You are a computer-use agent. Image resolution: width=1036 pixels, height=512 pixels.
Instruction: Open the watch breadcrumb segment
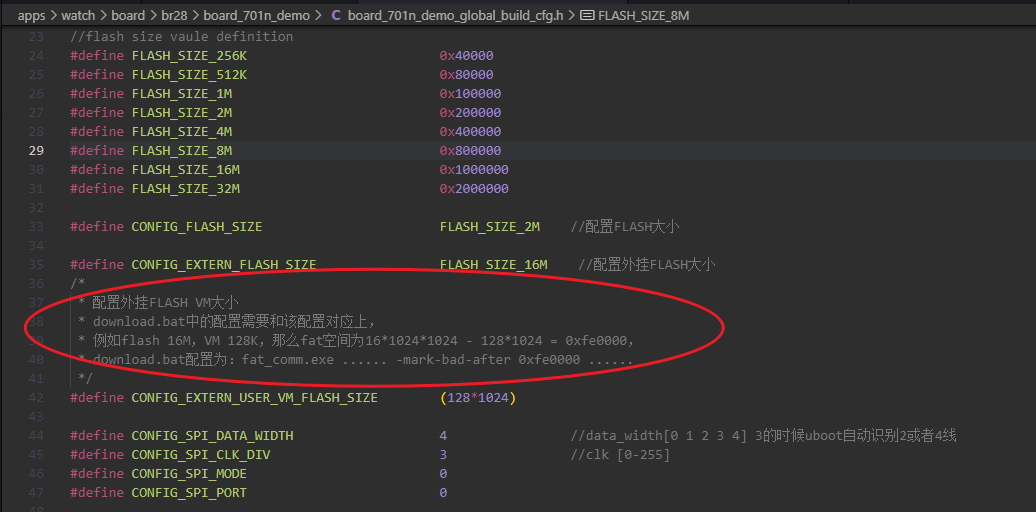(x=79, y=15)
